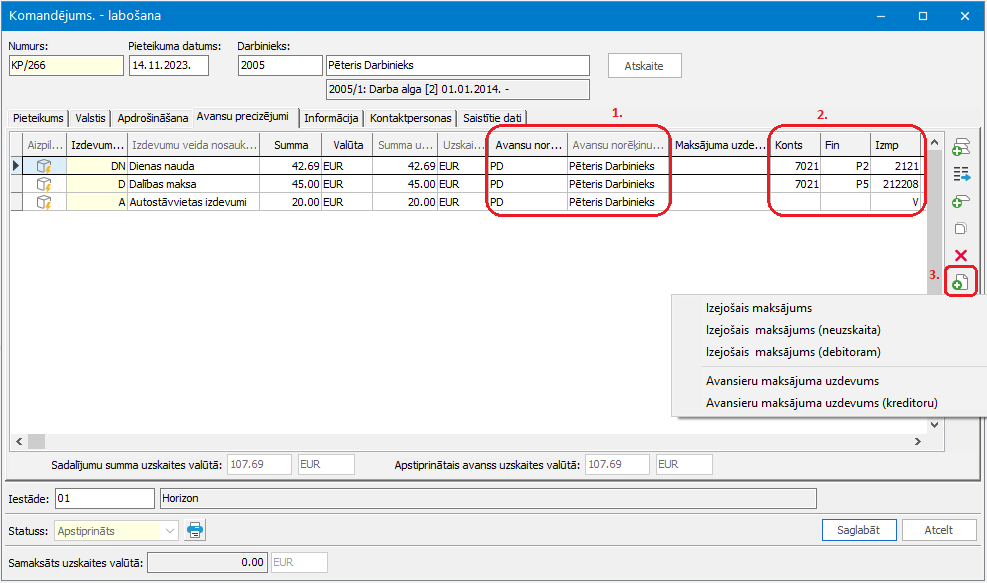Click the Izmp cell 2121
987x583 pixels.
(896, 166)
